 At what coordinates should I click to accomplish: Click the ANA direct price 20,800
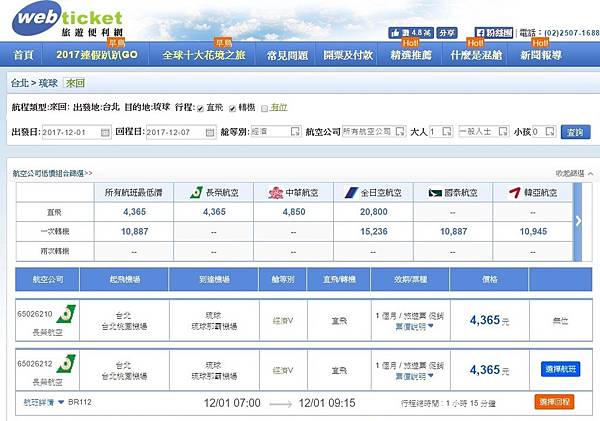pos(373,212)
